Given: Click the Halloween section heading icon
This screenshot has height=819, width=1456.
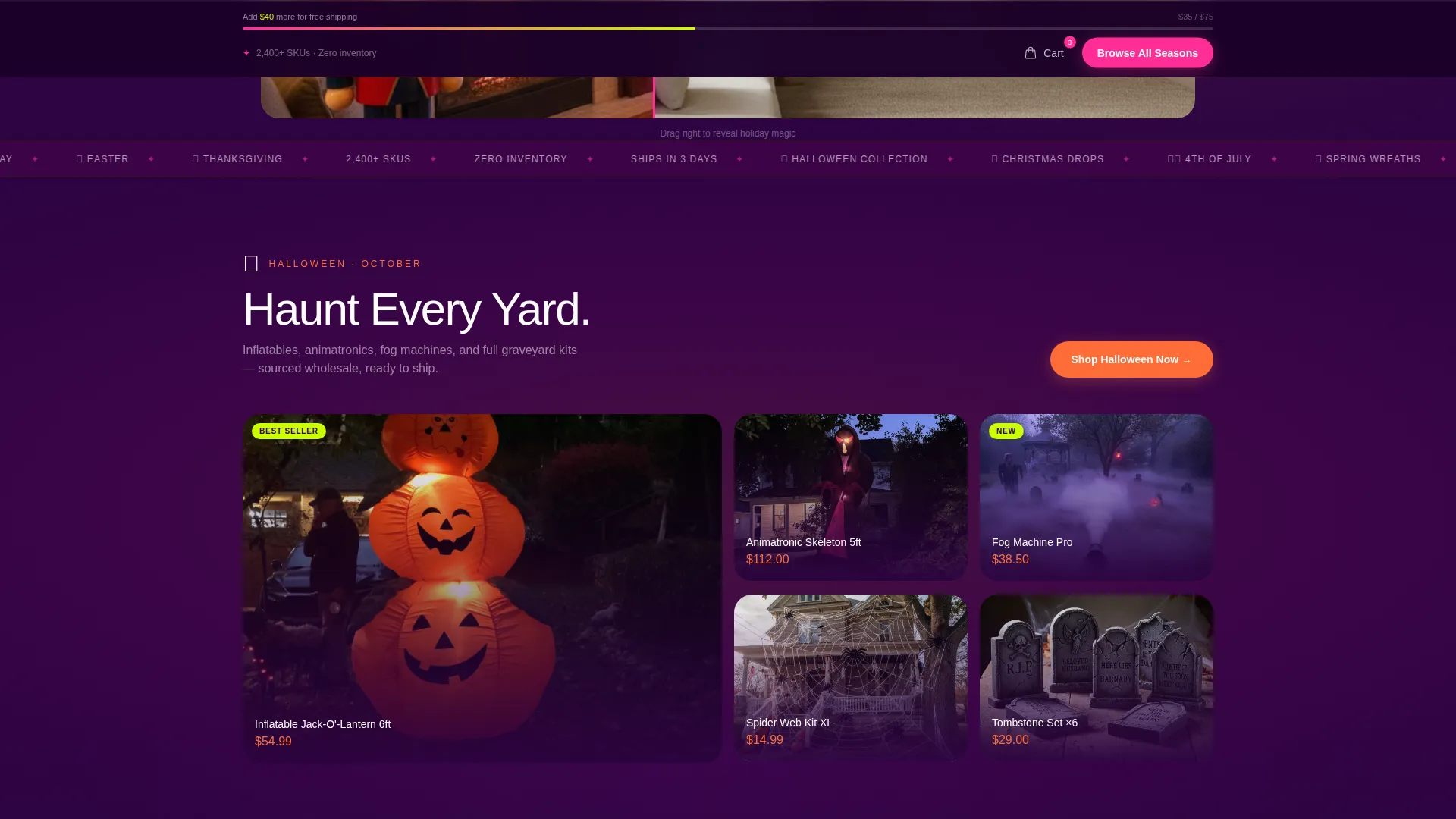Looking at the screenshot, I should (x=251, y=264).
